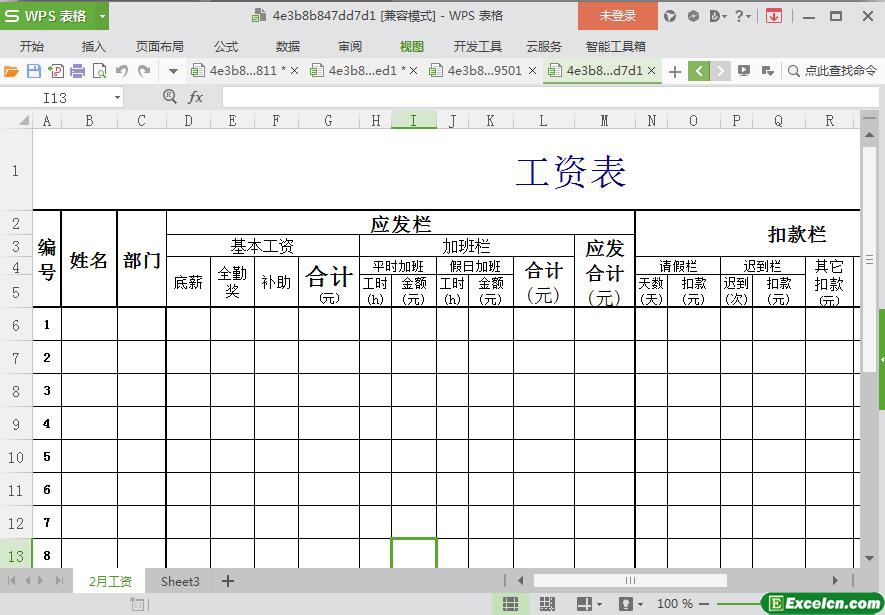Image resolution: width=885 pixels, height=615 pixels.
Task: Open the 开发工具 tab
Action: coord(477,46)
